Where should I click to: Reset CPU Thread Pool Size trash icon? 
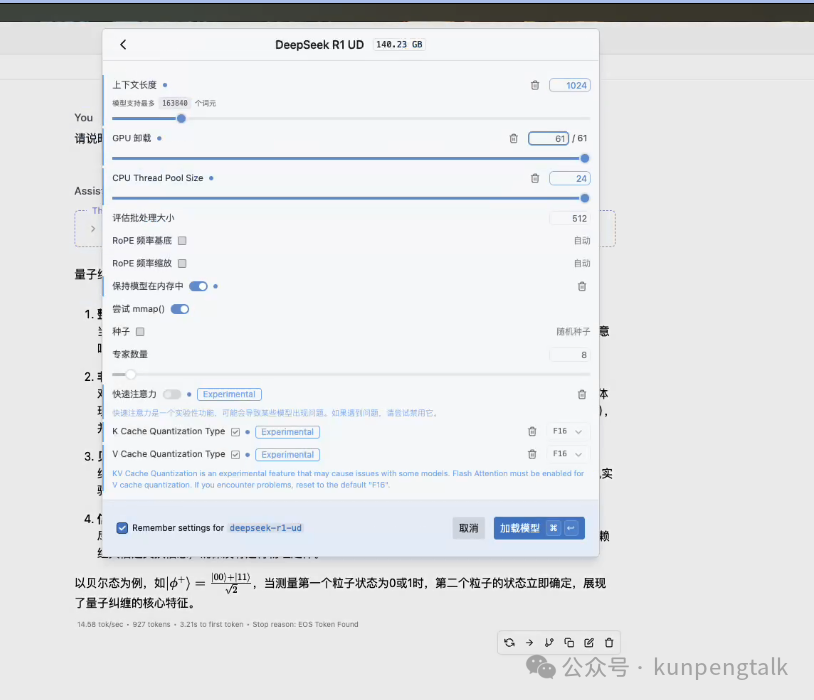[x=535, y=178]
